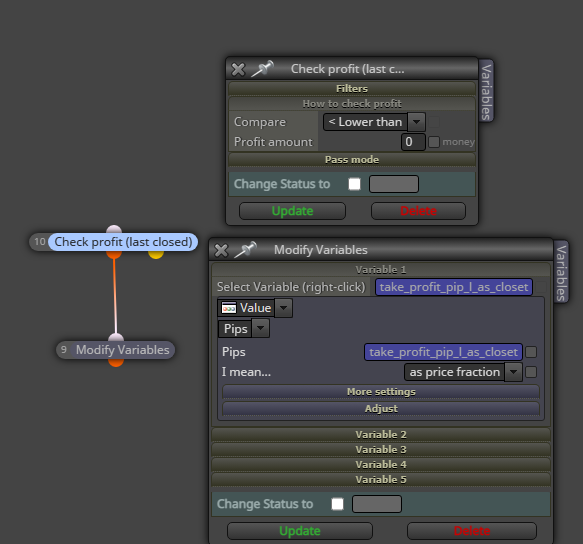Click Delete in Modify Variables panel
The height and width of the screenshot is (544, 583).
pos(472,531)
